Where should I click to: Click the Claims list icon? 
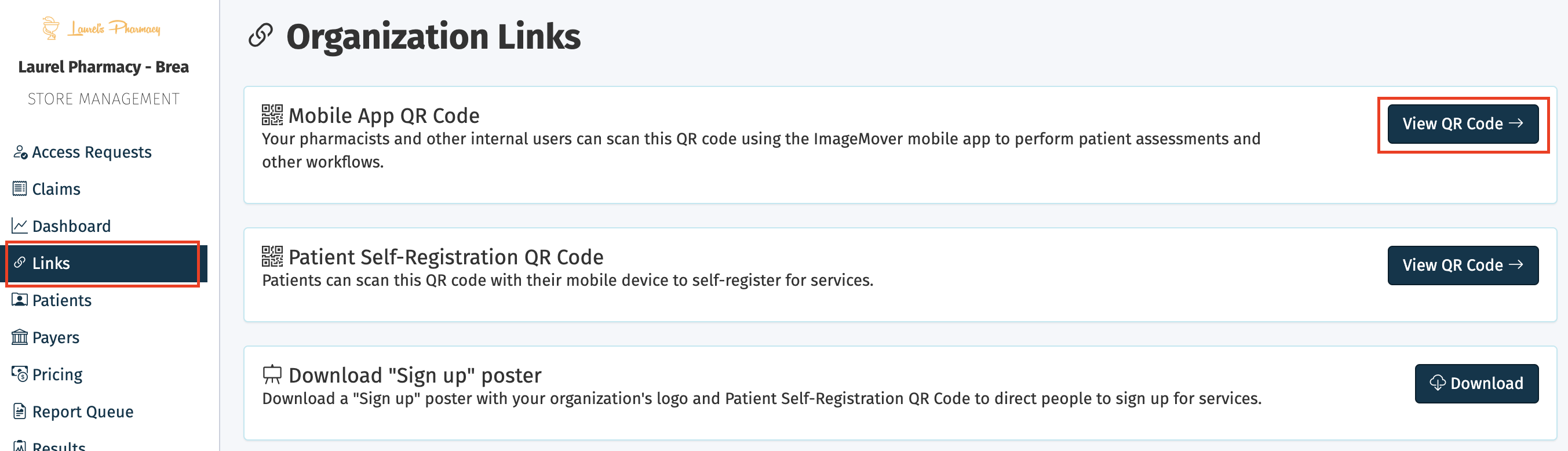point(20,188)
